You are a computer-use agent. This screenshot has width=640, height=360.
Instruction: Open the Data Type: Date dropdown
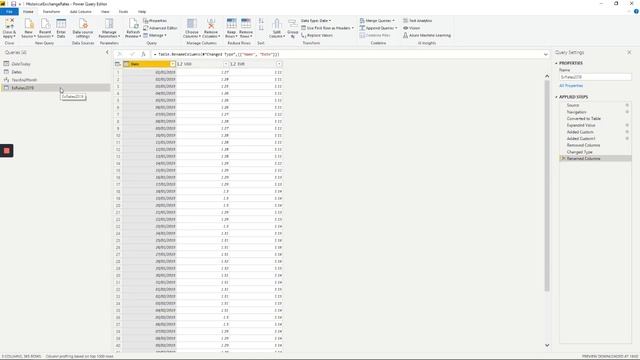click(316, 20)
